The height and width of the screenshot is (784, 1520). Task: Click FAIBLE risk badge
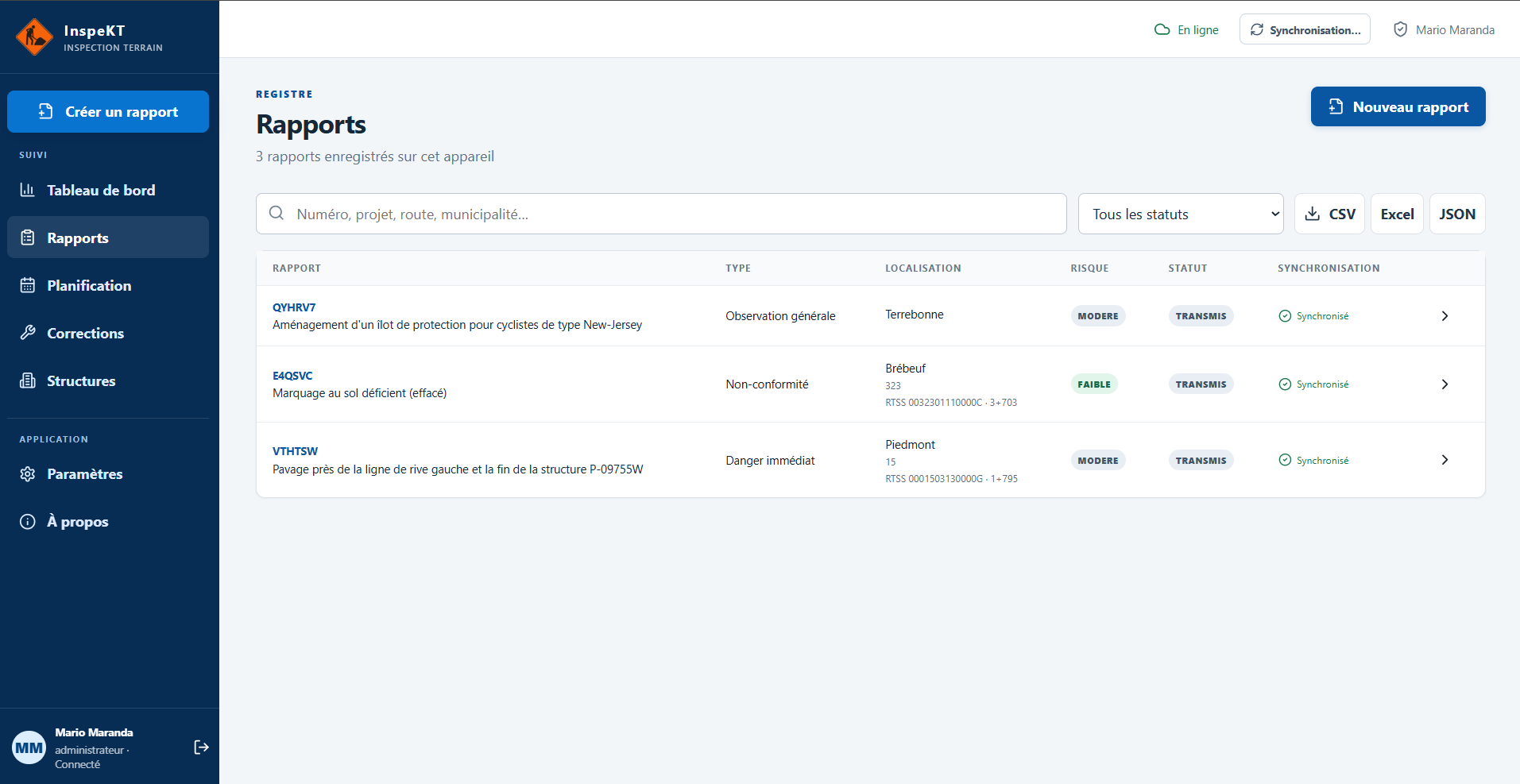1094,384
